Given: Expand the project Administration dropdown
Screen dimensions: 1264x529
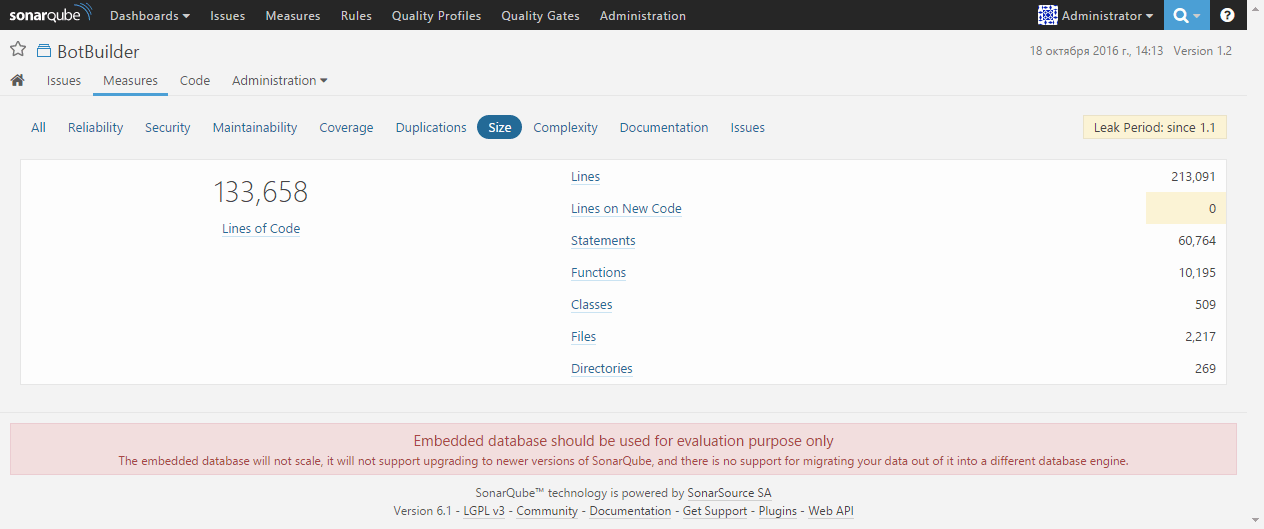Looking at the screenshot, I should (279, 80).
